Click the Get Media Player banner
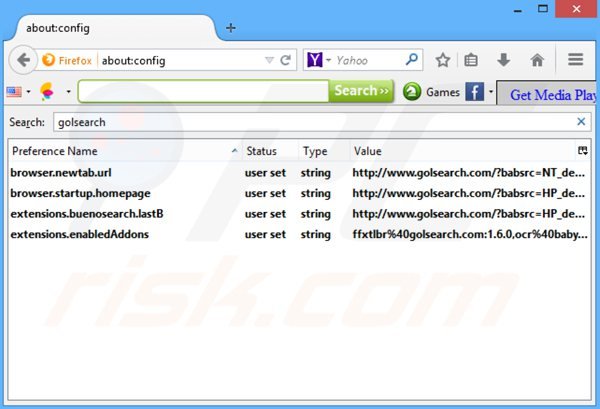Image resolution: width=600 pixels, height=409 pixels. [x=548, y=94]
